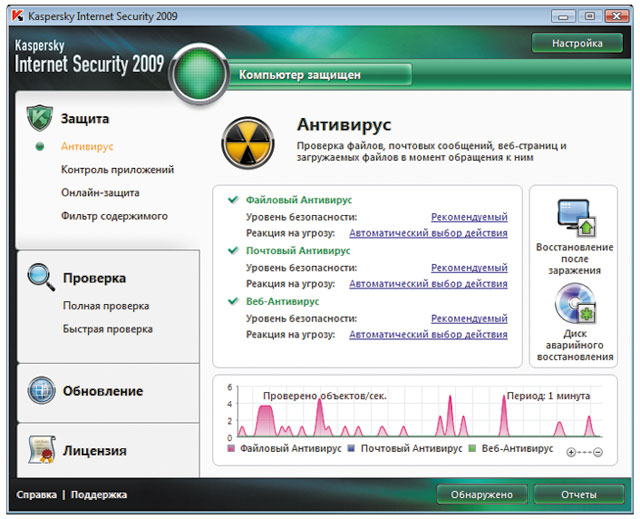Click the Проверка magnifying glass icon
Image resolution: width=640 pixels, height=519 pixels.
point(40,276)
